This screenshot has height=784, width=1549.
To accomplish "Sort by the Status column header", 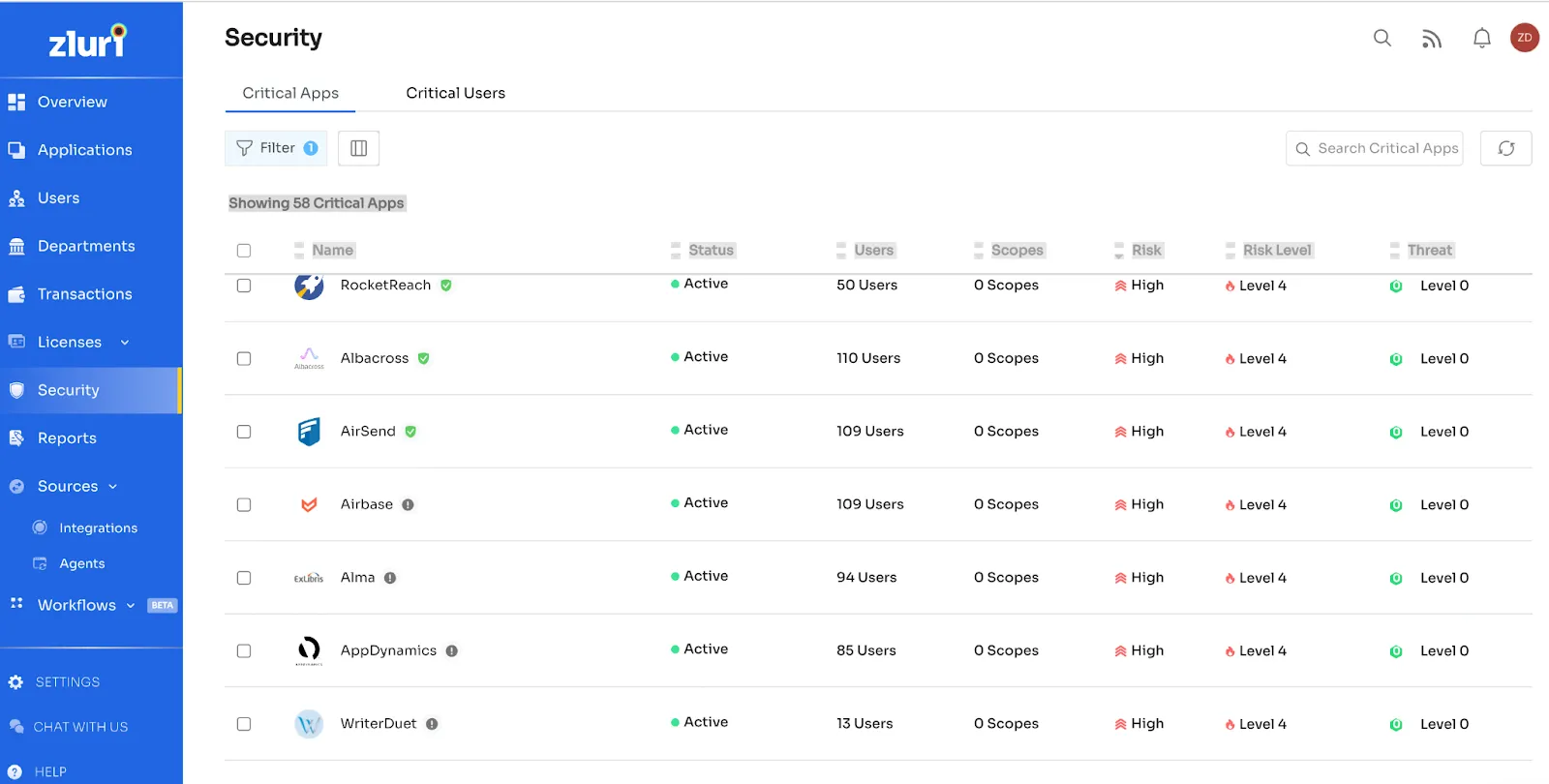I will (x=711, y=250).
